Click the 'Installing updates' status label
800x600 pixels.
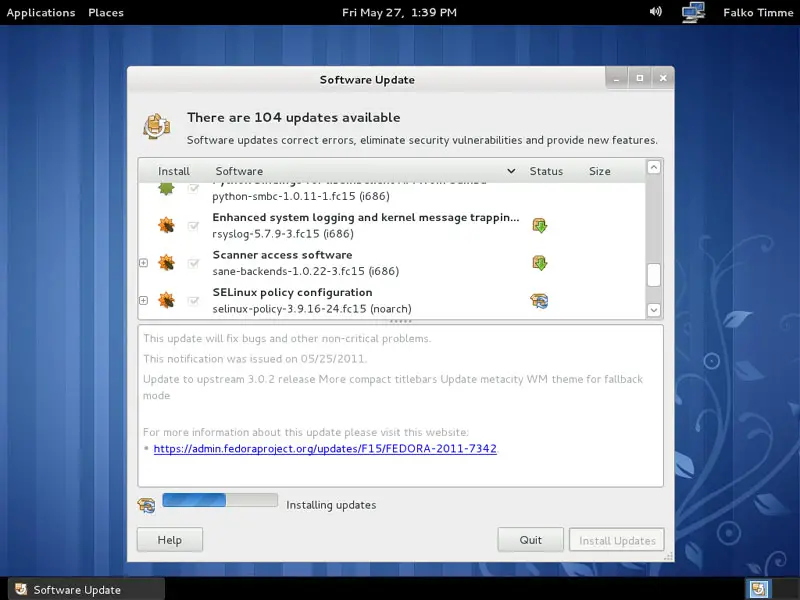[331, 505]
